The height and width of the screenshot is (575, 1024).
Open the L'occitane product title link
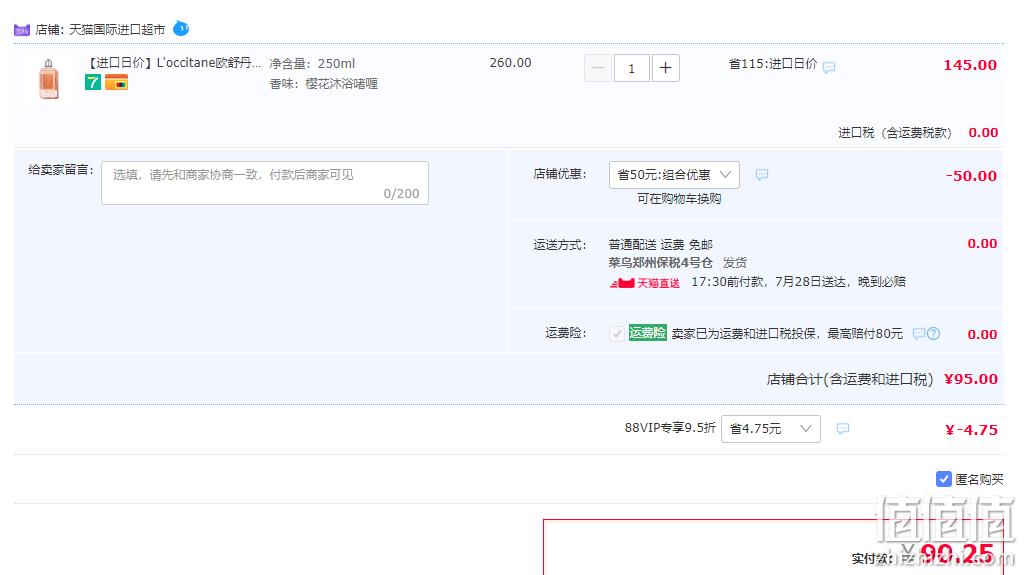(174, 63)
